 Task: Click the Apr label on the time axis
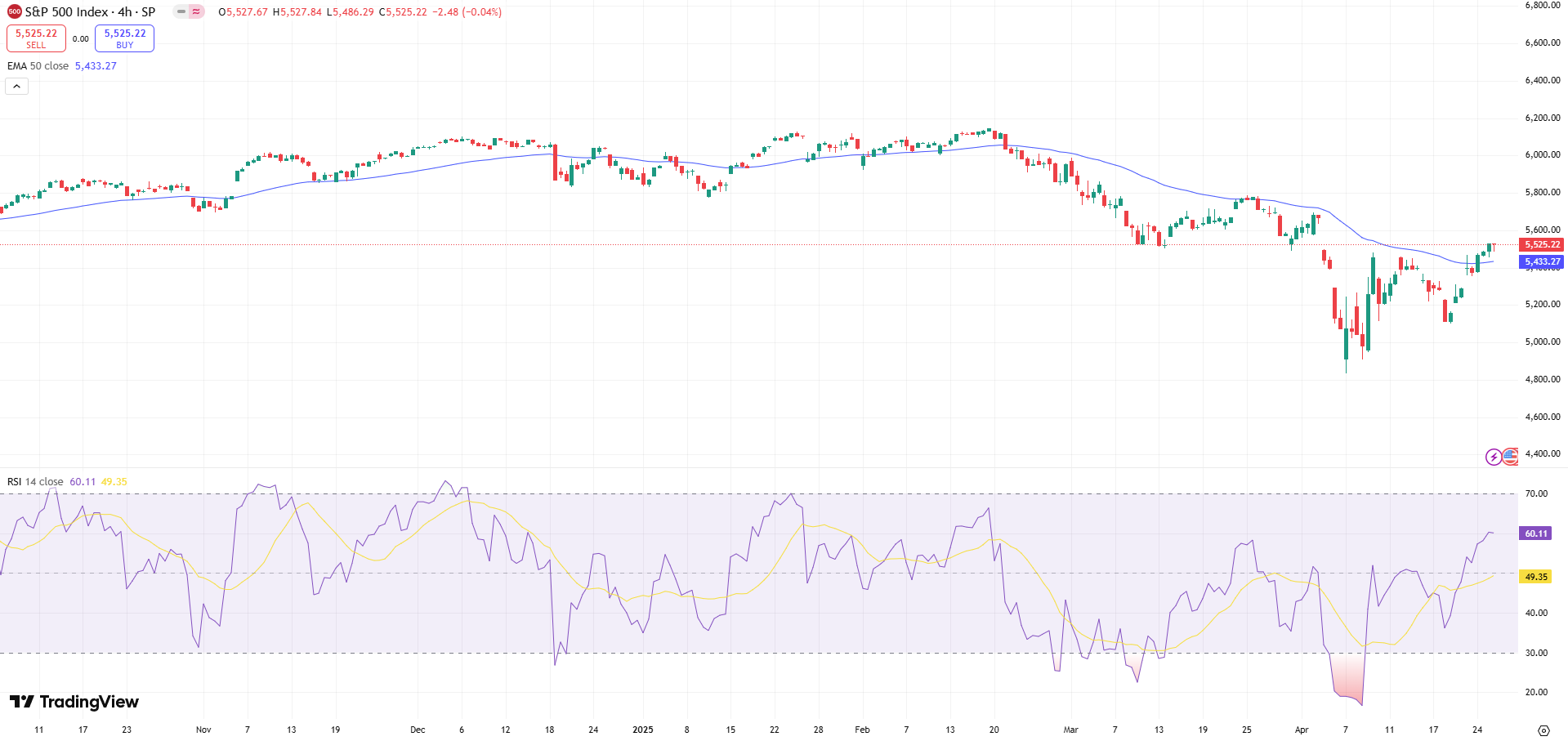[1302, 730]
